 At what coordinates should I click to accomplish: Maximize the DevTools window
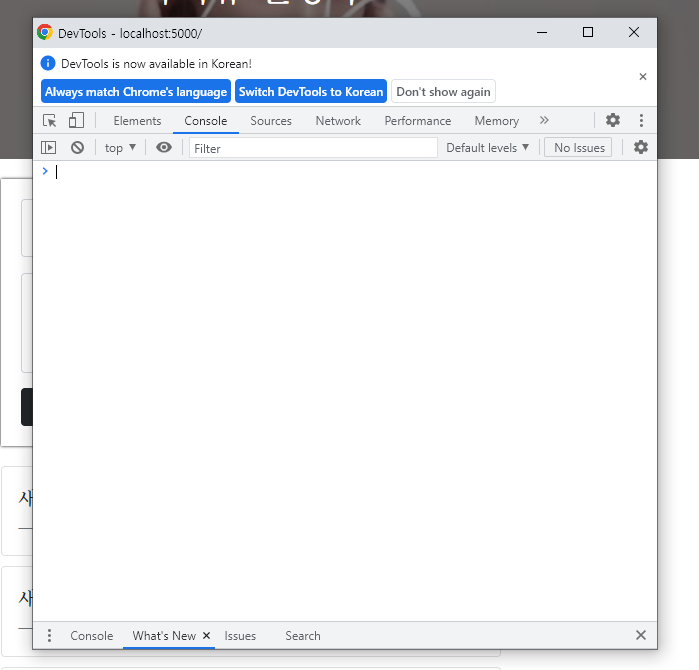(588, 33)
